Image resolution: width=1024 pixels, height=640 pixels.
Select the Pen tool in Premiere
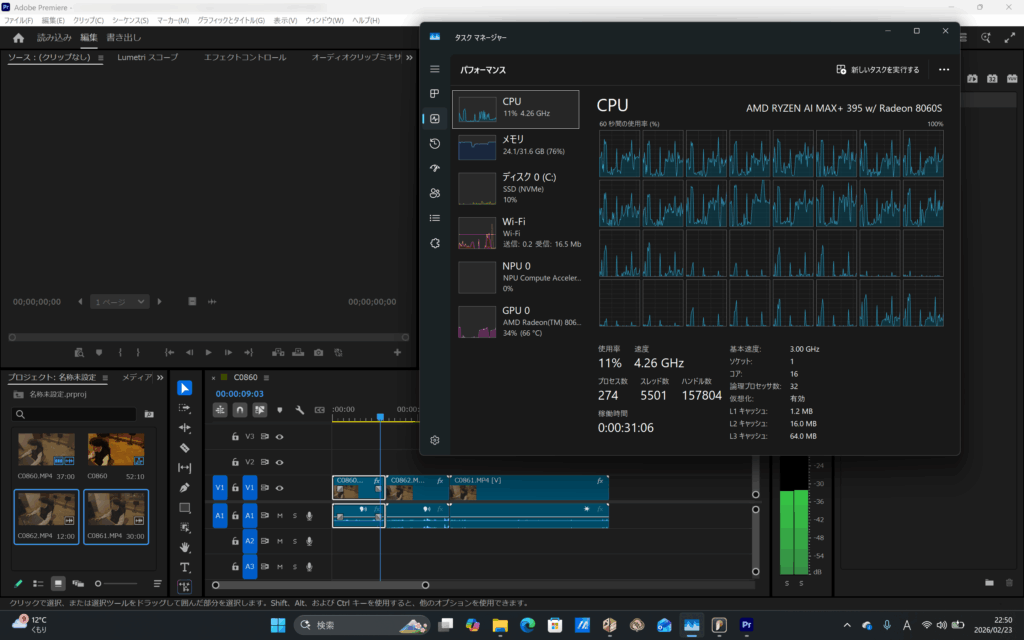[185, 488]
